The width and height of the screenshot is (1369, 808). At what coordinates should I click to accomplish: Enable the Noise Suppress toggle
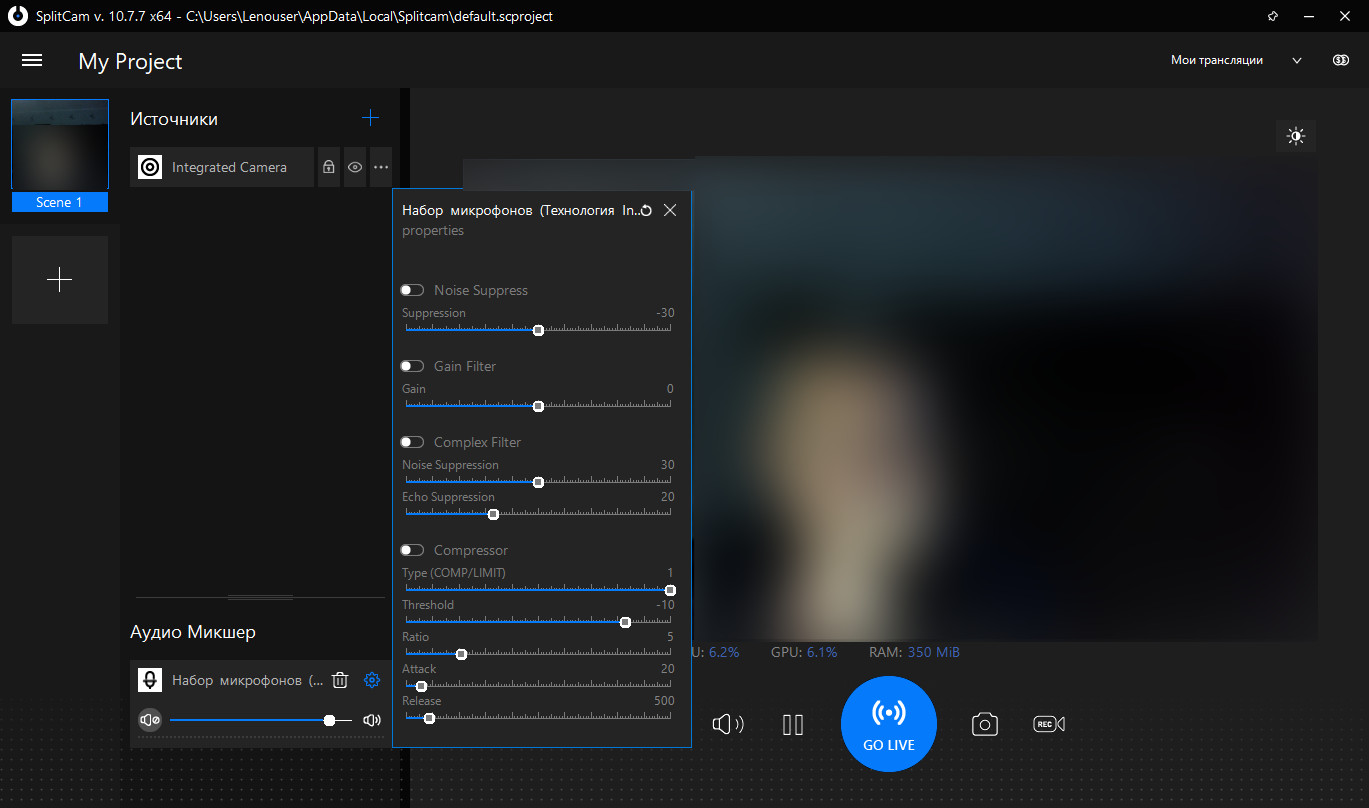412,290
